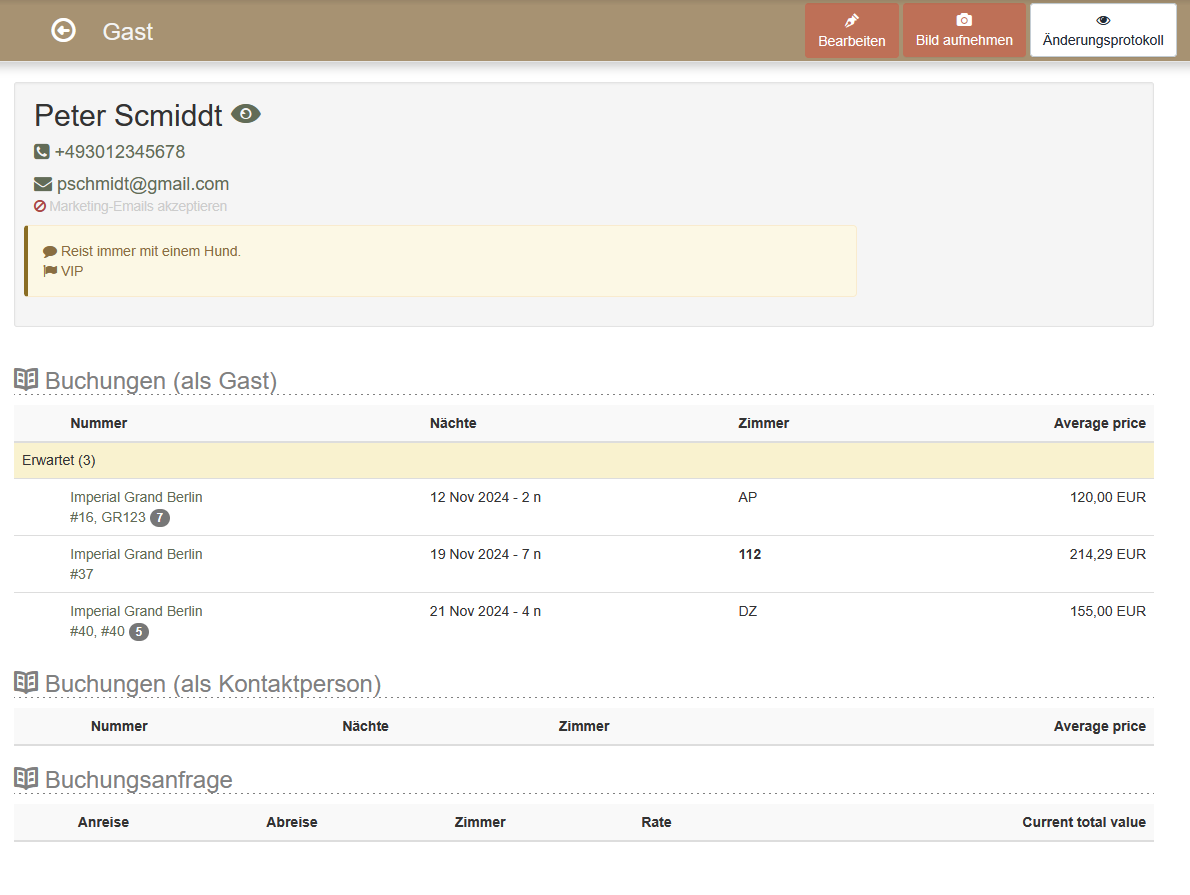Click room type AP
Viewport: 1190px width, 895px height.
tap(748, 497)
